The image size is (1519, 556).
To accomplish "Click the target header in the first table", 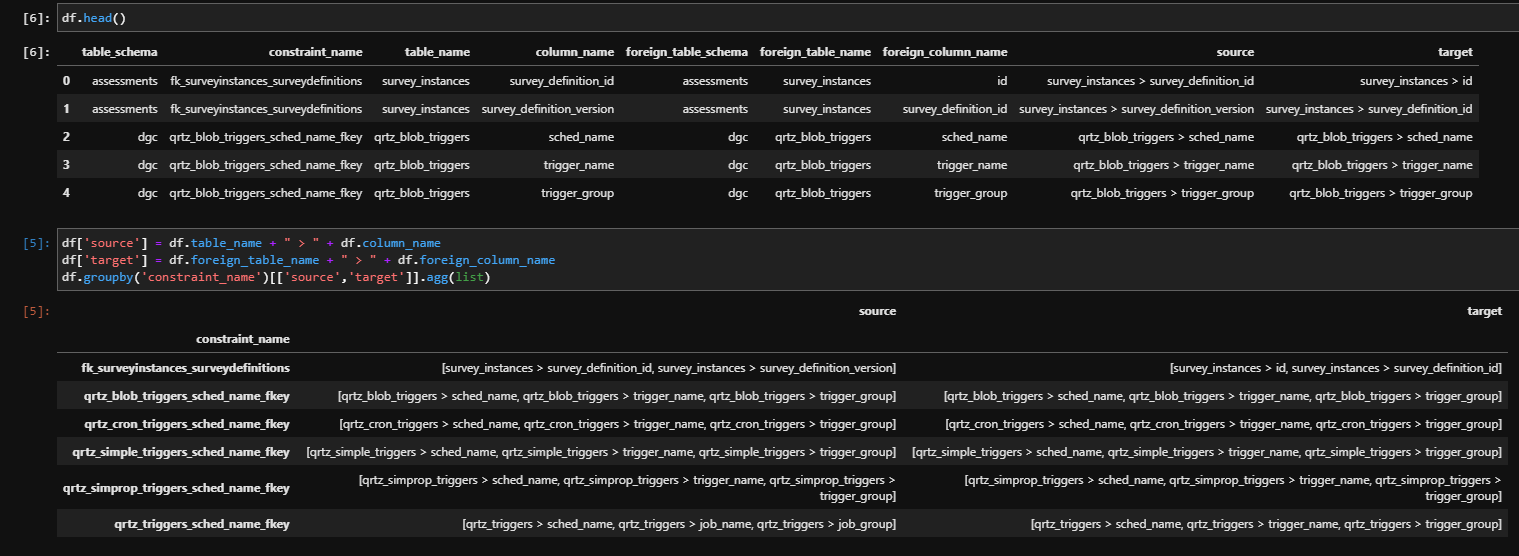I will 1456,52.
